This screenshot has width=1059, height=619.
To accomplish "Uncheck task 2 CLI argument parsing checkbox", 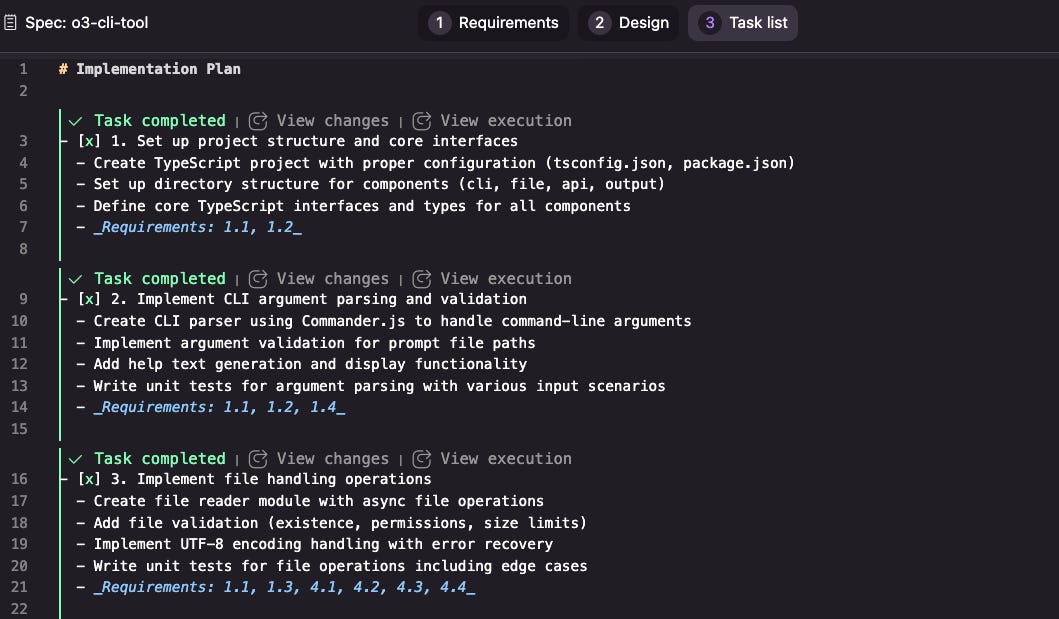I will [x=88, y=299].
